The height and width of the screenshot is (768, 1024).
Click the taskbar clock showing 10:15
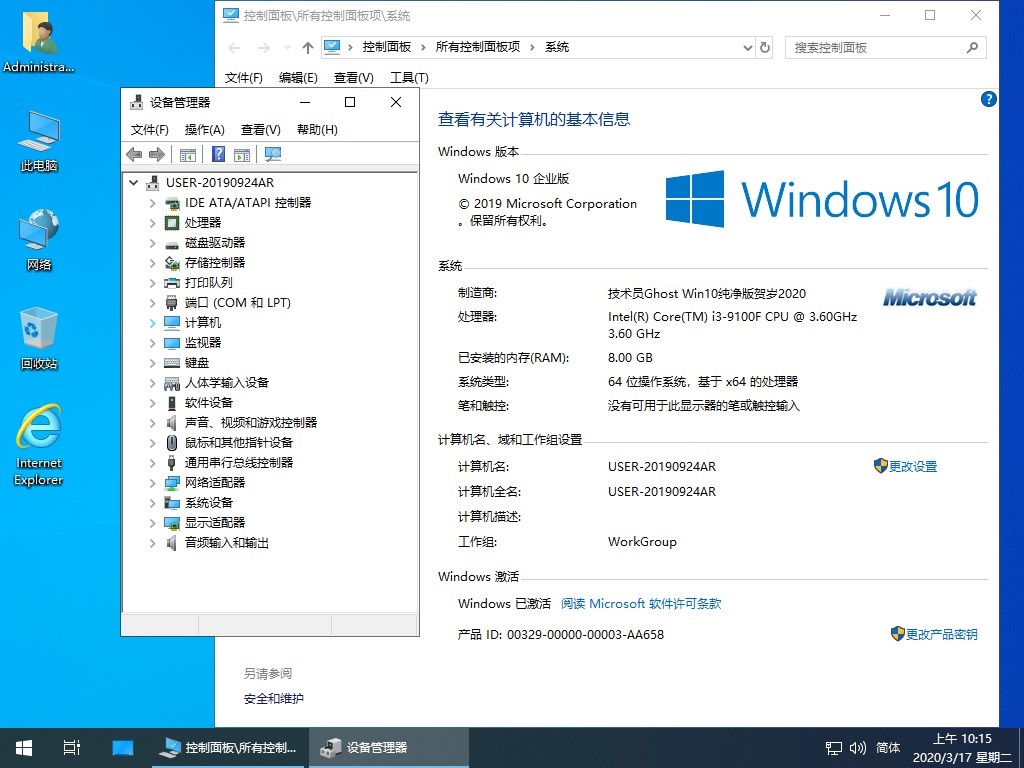coord(962,748)
